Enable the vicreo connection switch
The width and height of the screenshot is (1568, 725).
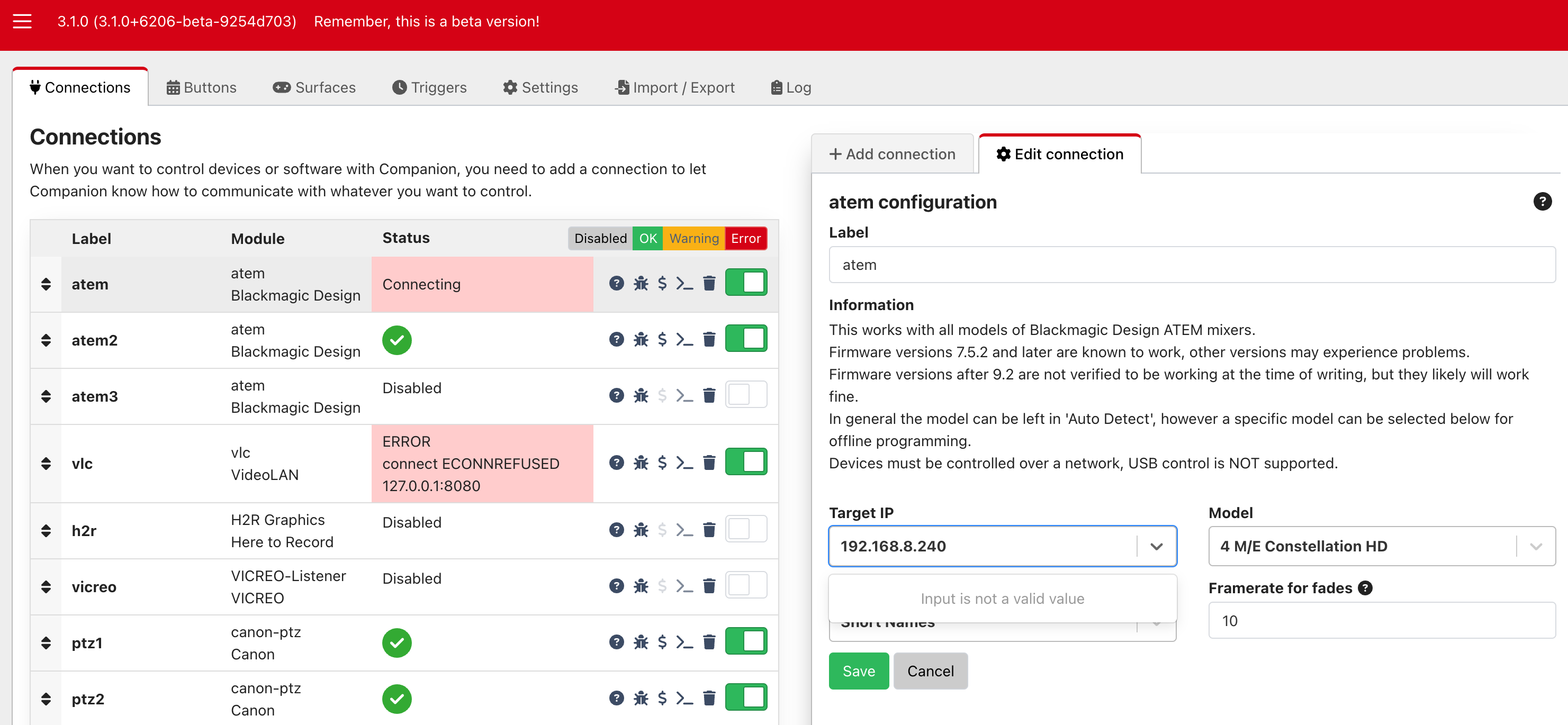[x=746, y=586]
